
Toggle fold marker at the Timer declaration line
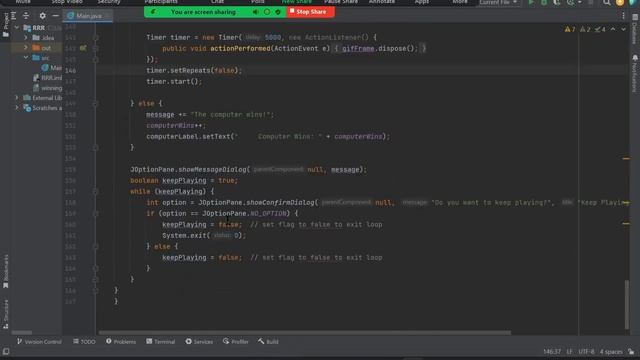pos(96,37)
